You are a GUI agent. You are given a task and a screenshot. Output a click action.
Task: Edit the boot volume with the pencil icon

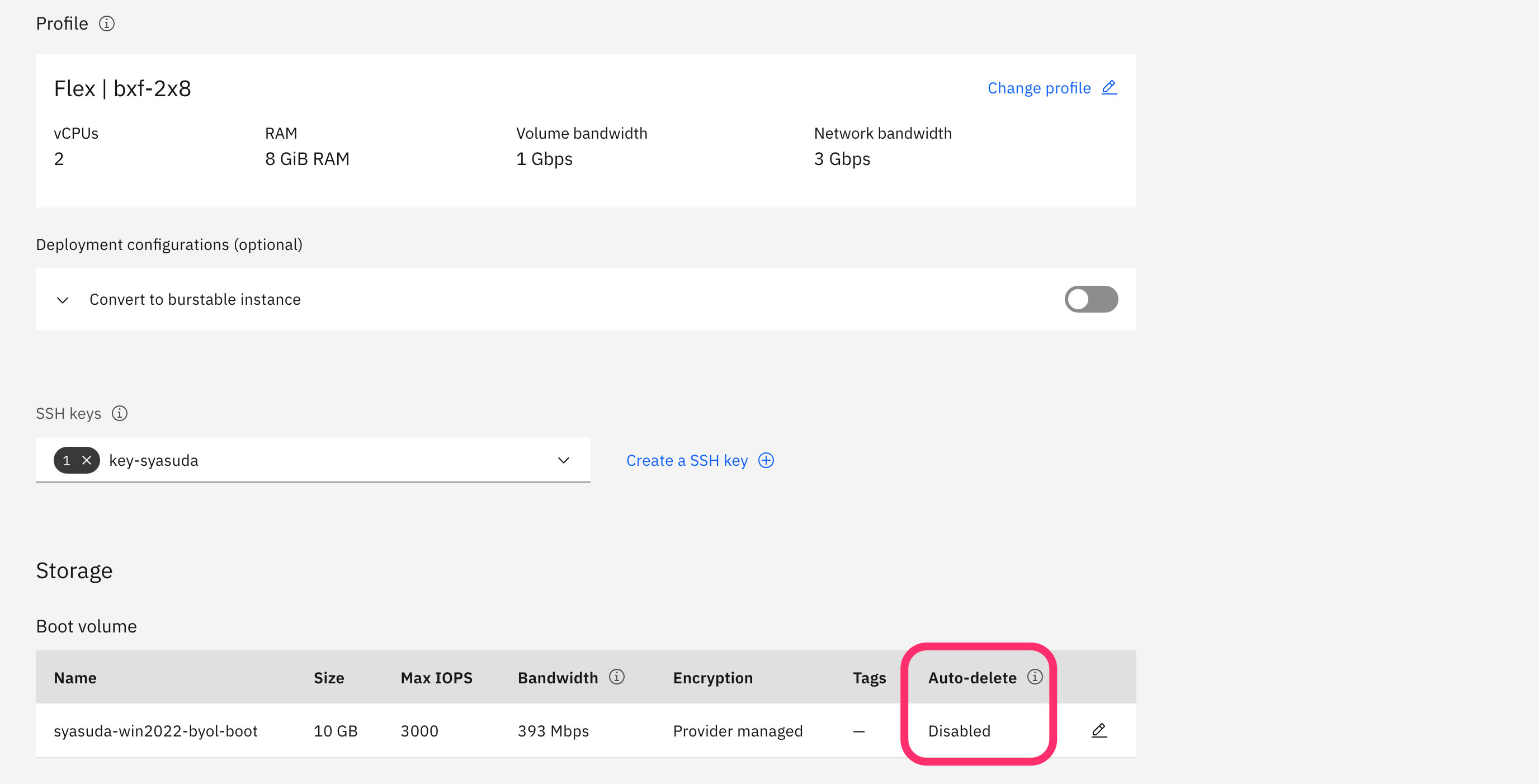[1099, 730]
